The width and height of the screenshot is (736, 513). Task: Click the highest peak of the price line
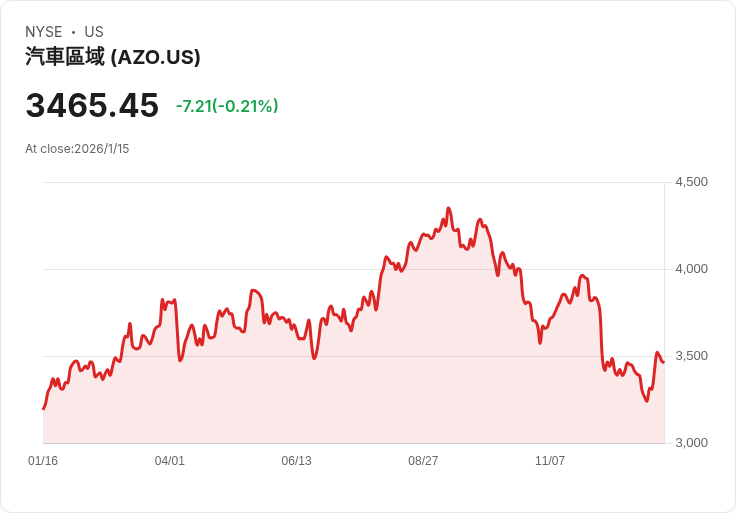(x=448, y=208)
